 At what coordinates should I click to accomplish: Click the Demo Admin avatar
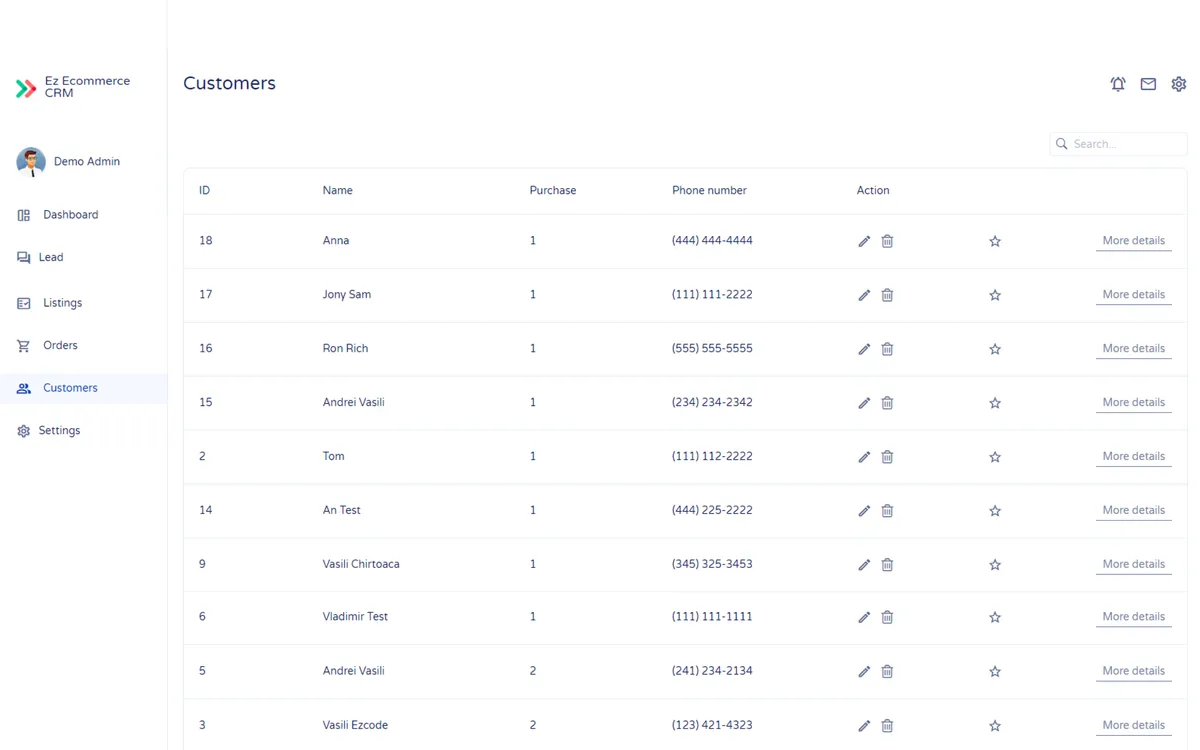pyautogui.click(x=31, y=162)
